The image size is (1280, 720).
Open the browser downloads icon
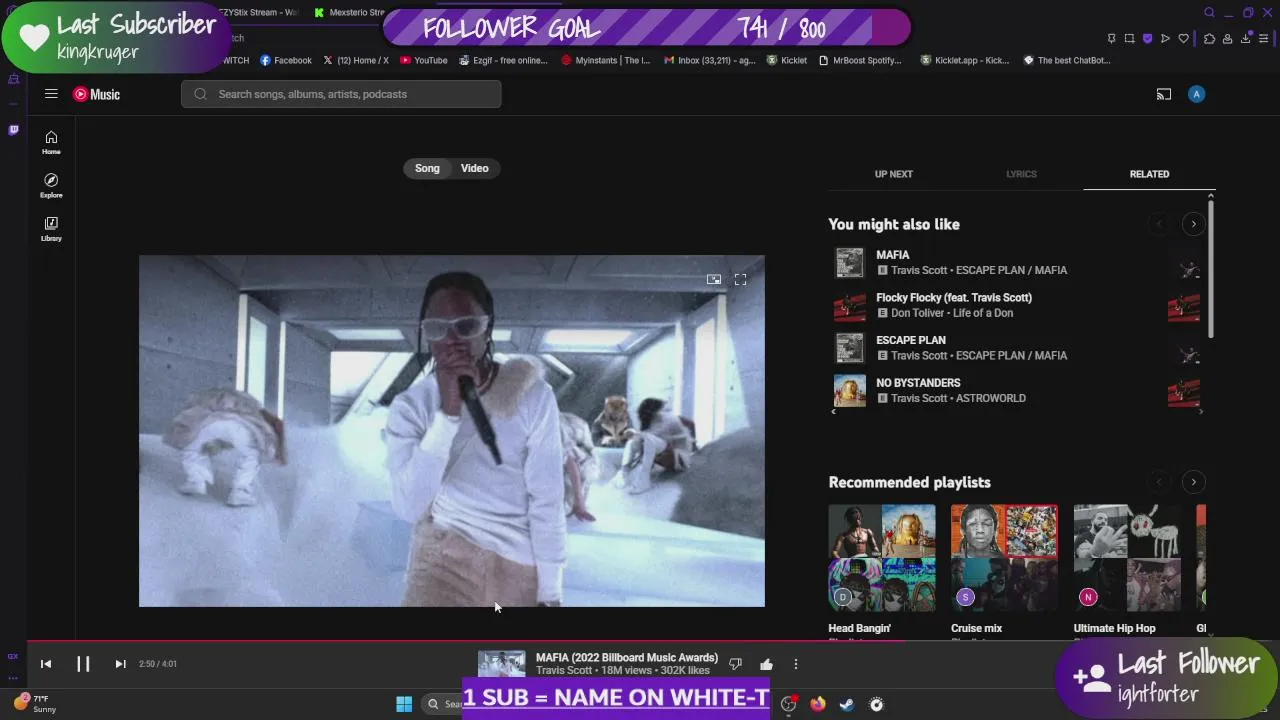[1246, 38]
